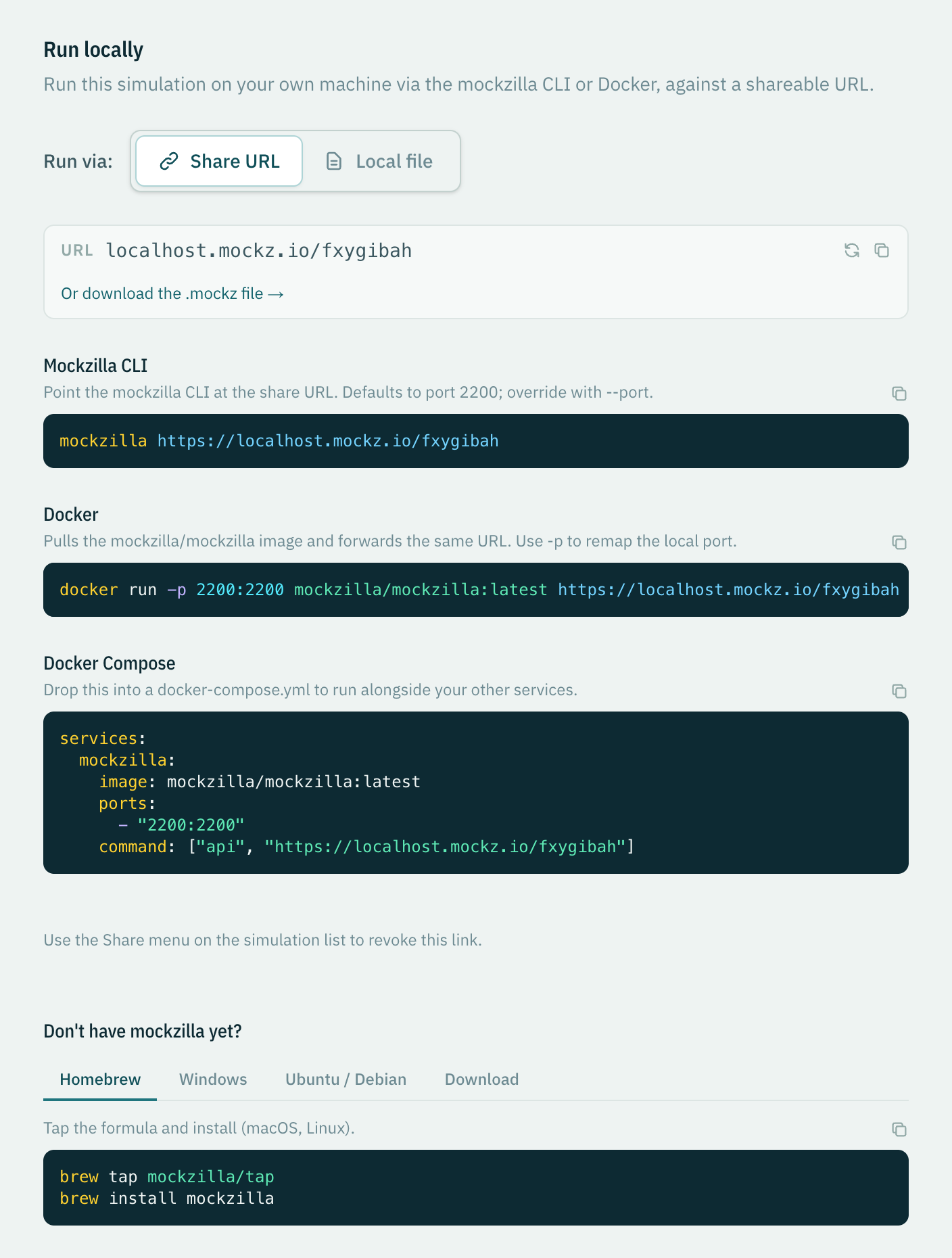Click the regenerate share URL icon
Viewport: 952px width, 1258px height.
(x=852, y=250)
